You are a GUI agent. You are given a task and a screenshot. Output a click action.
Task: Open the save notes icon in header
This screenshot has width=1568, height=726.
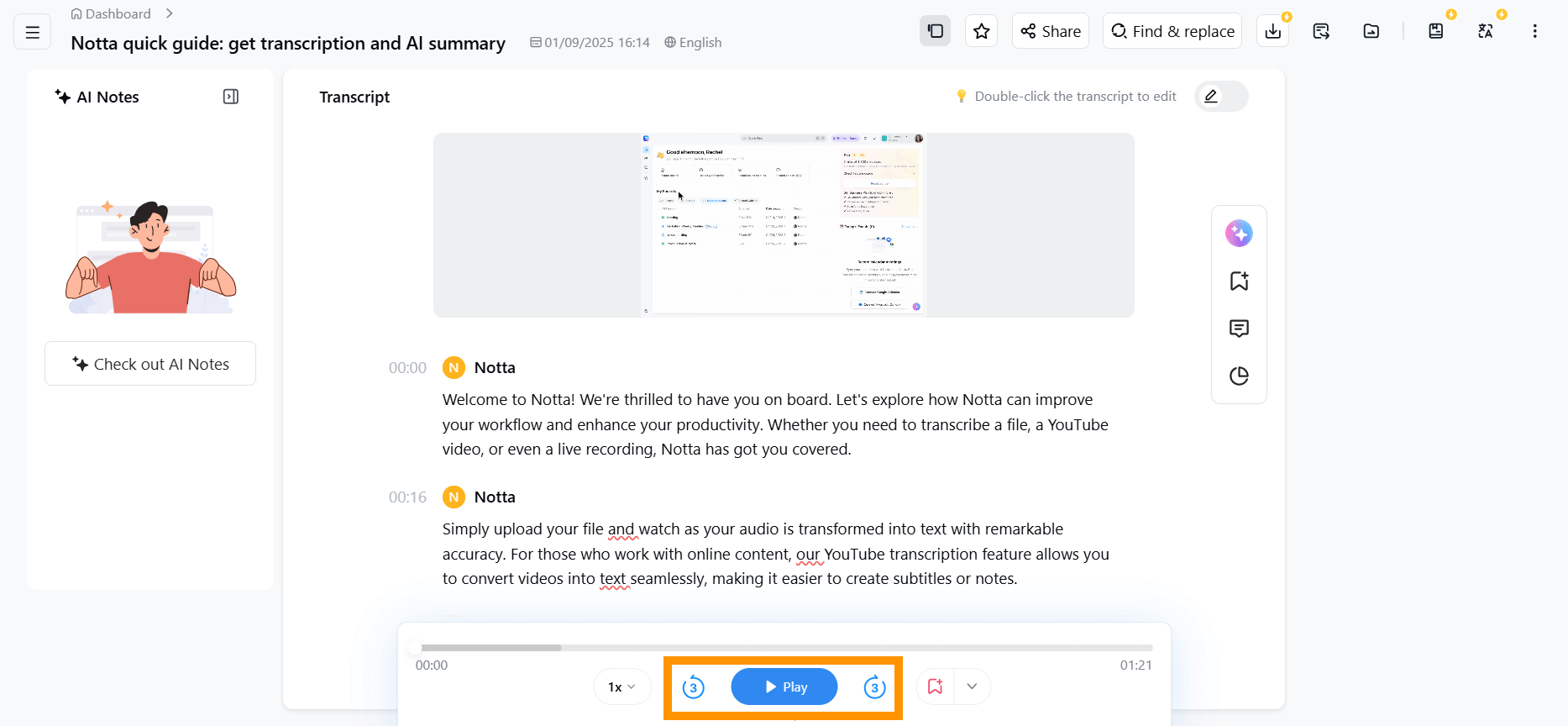click(x=1436, y=31)
